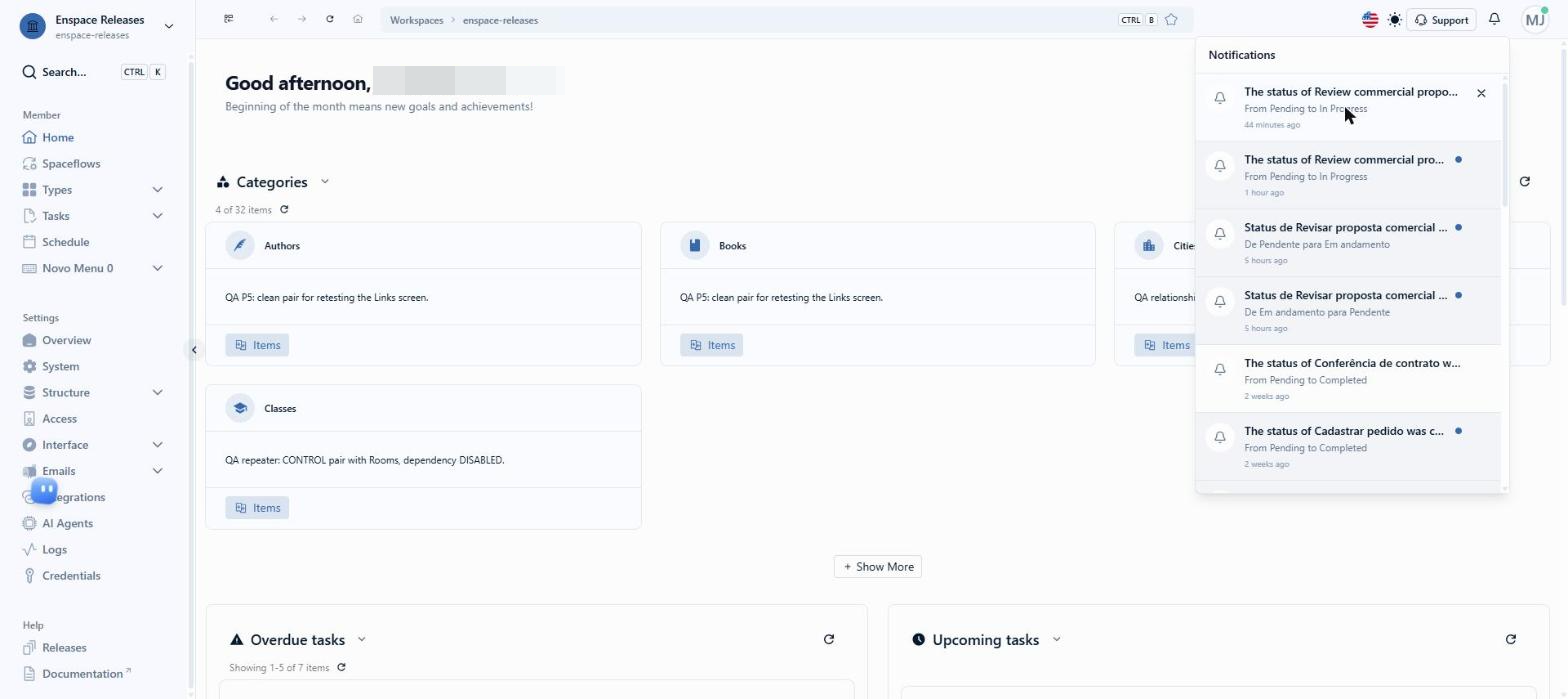Expand the Novo Menu 0 chevron
Viewport: 1568px width, 699px height.
[157, 268]
